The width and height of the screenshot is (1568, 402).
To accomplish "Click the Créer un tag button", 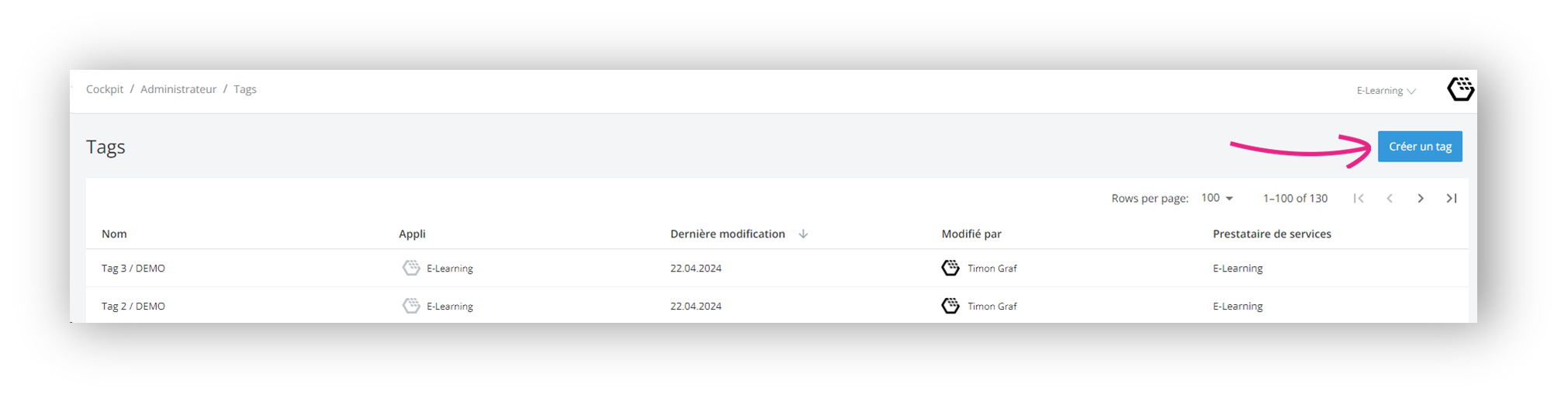I will click(x=1419, y=147).
